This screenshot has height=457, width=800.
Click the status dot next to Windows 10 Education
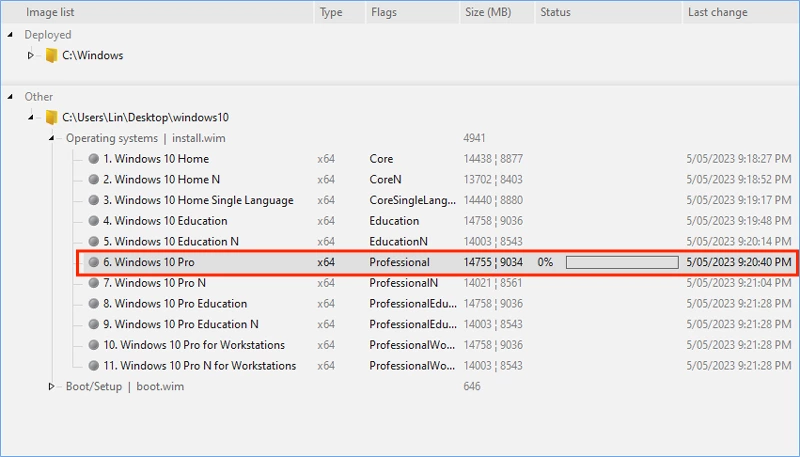(93, 221)
